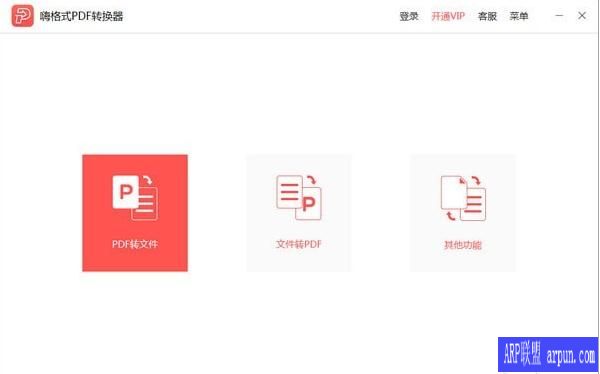Click the 嗨格式PDF转换器 title text
The width and height of the screenshot is (600, 374).
[x=82, y=16]
